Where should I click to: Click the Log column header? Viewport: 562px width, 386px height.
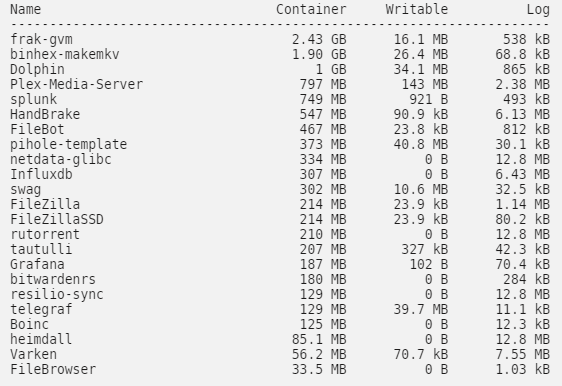click(538, 10)
